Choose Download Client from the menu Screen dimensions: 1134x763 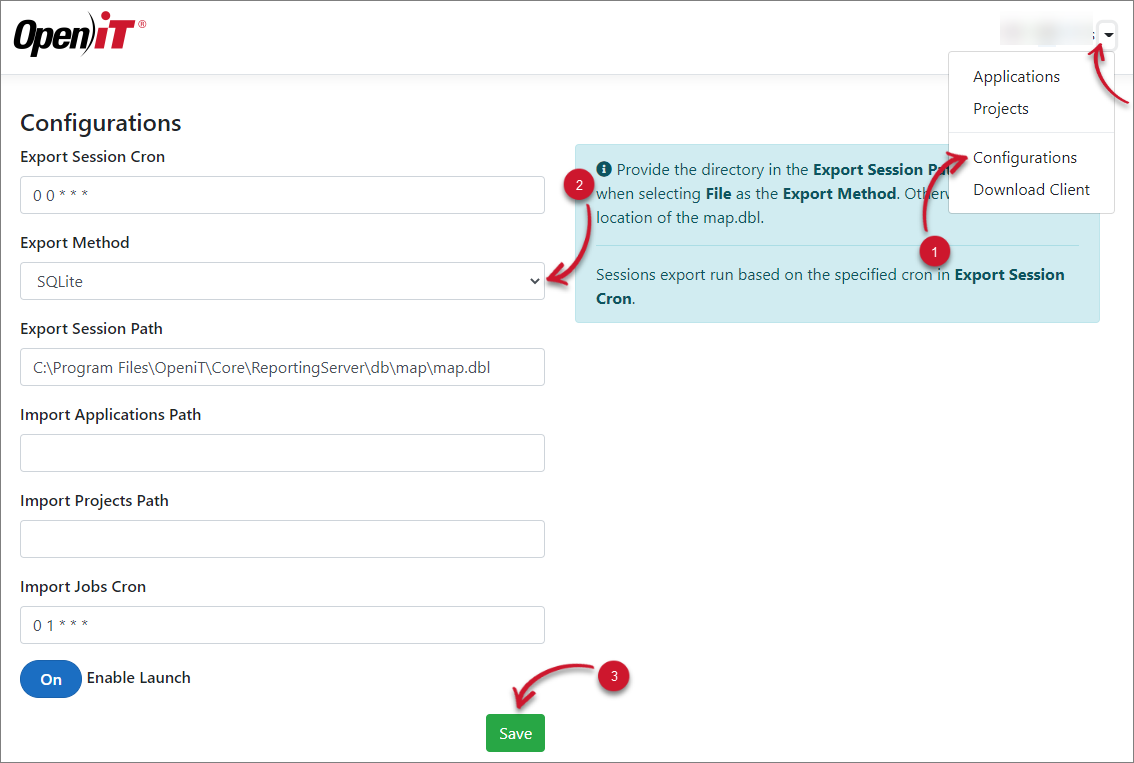coord(1031,189)
